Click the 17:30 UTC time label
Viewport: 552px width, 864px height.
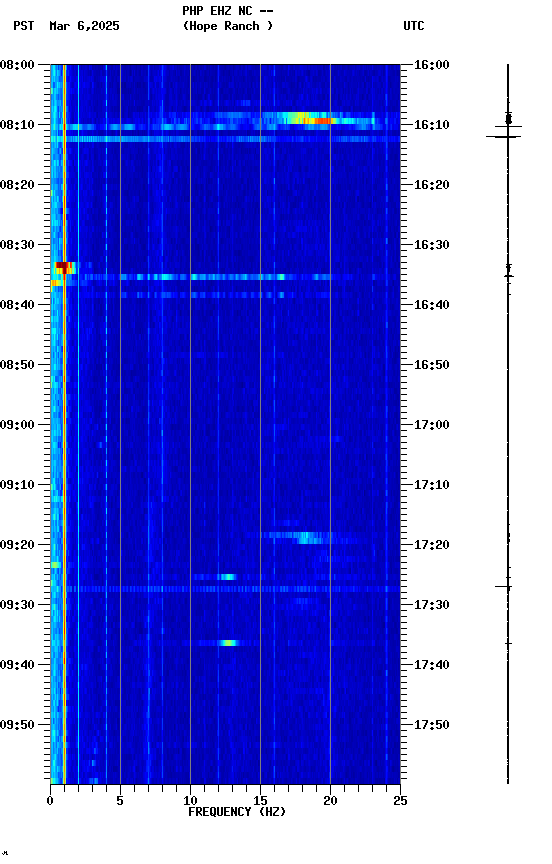tap(431, 605)
